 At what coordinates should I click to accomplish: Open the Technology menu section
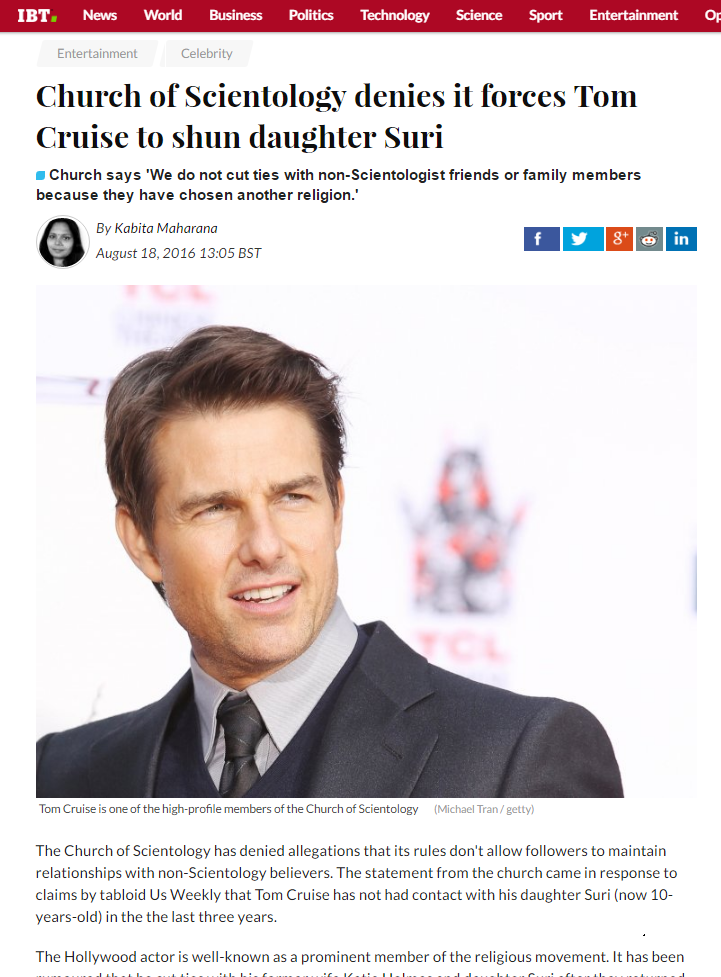(394, 15)
